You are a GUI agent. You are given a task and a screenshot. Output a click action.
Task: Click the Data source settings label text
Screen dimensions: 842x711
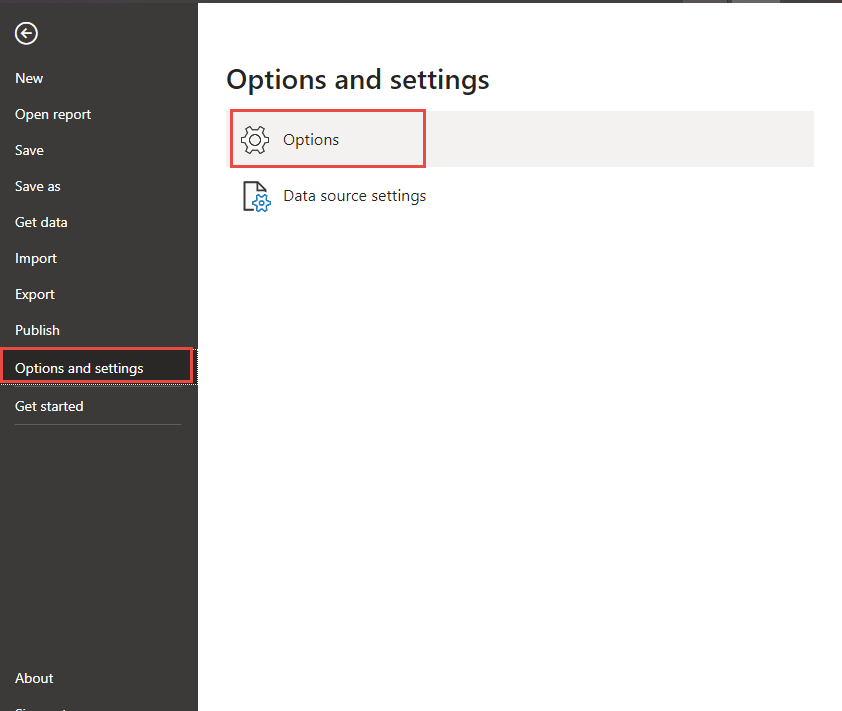[354, 196]
